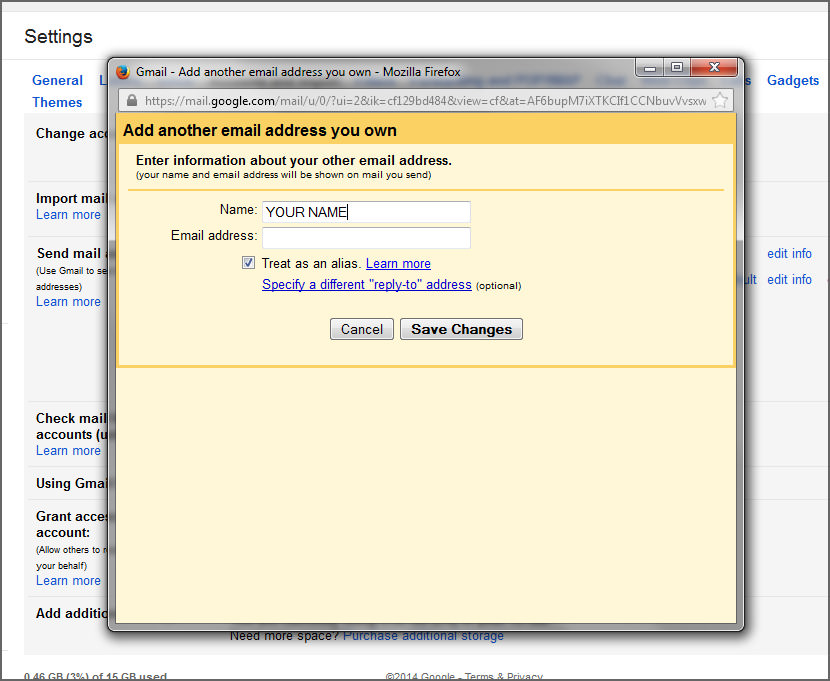Click the Settings page heading
The width and height of the screenshot is (830, 681).
[x=58, y=37]
